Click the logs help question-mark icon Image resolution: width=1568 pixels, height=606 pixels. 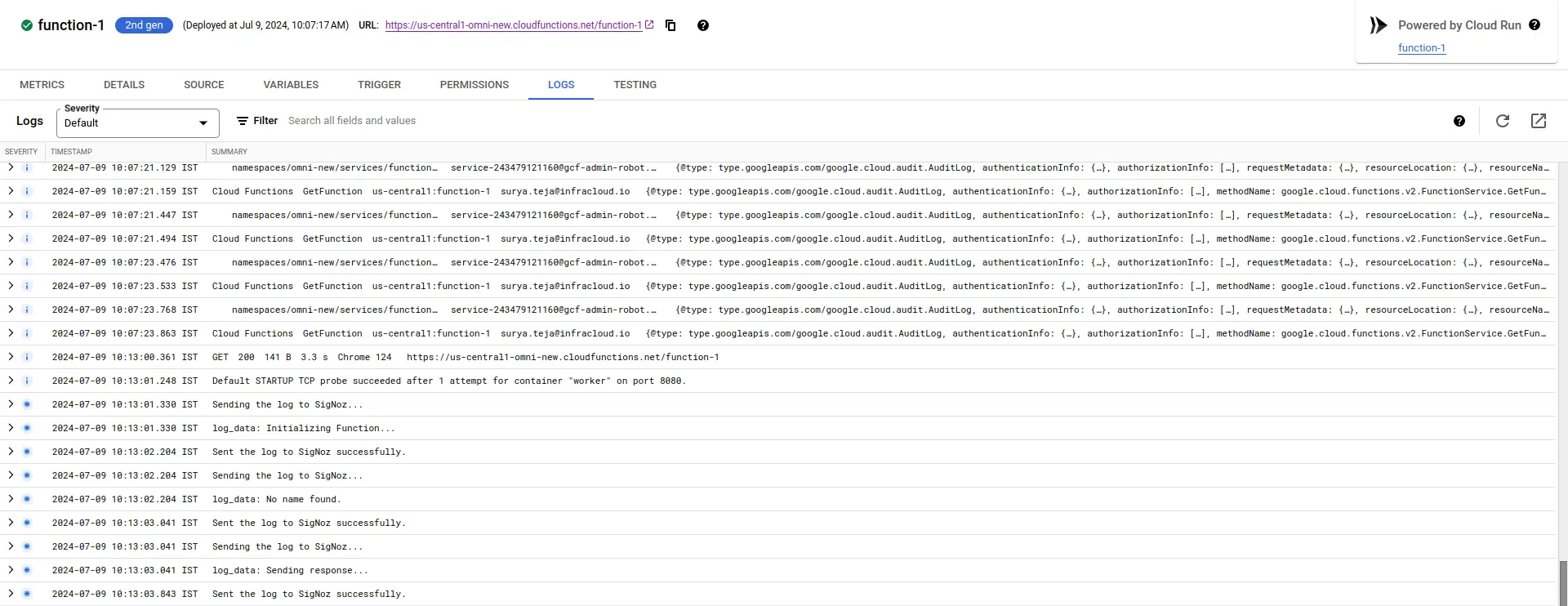[1459, 121]
